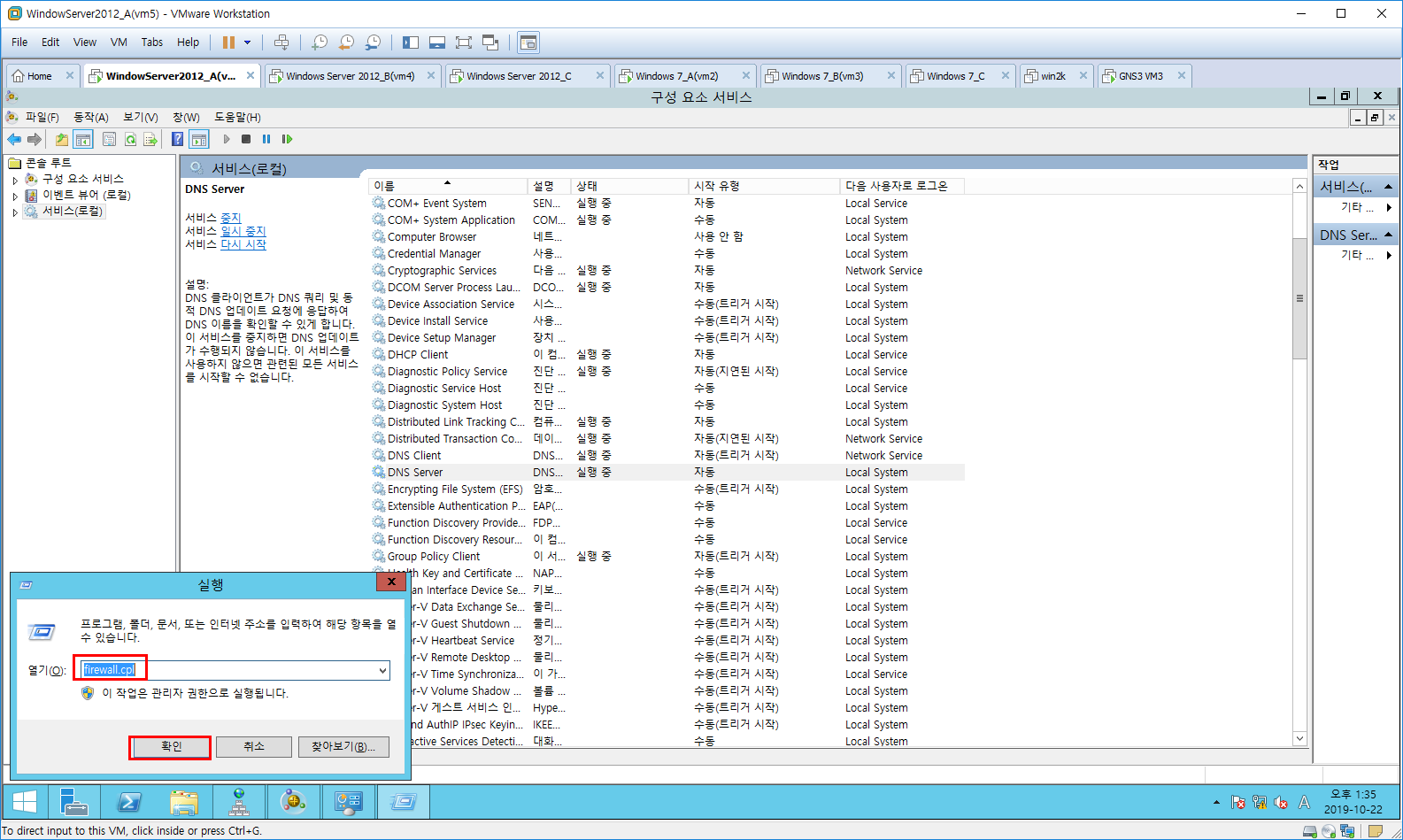Select 콘솔 루트 in the tree
The height and width of the screenshot is (840, 1403).
click(x=49, y=163)
